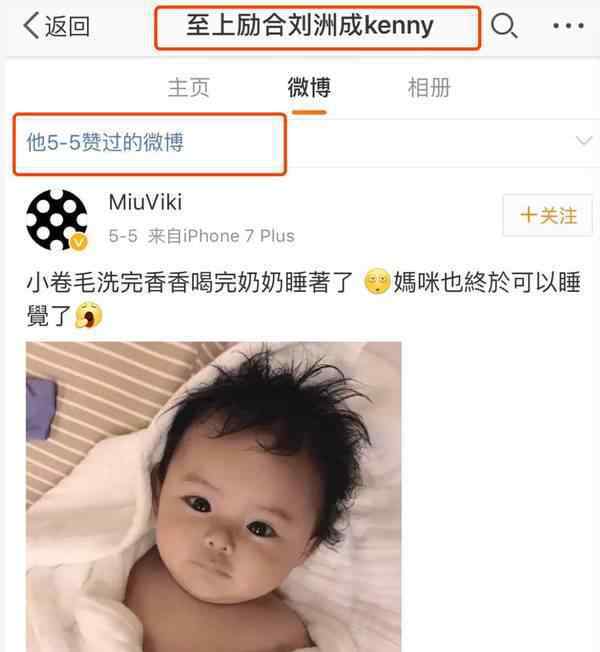Tap the title 至上励合刘洲成kenny

(x=310, y=26)
